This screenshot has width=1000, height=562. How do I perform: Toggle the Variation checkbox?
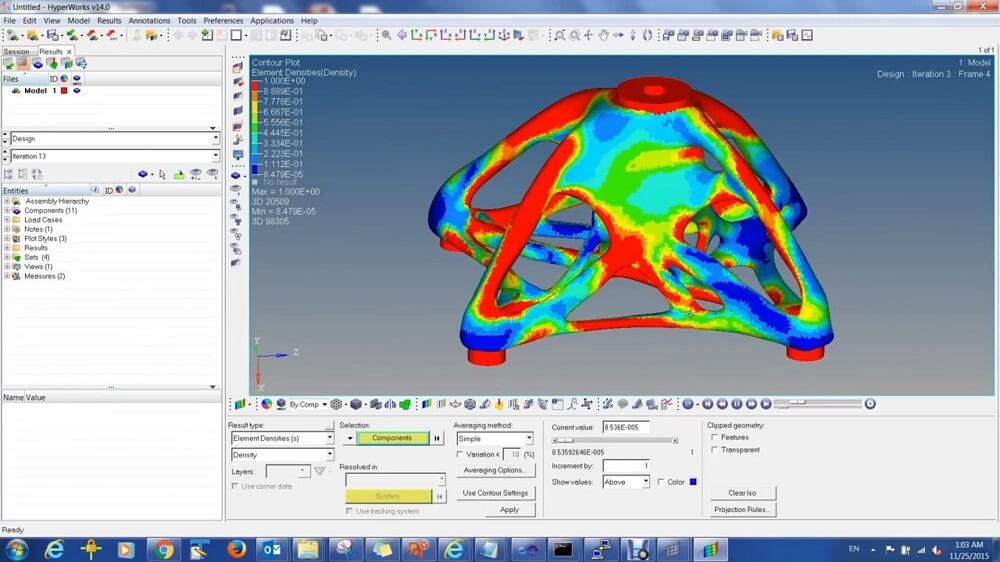[x=459, y=455]
